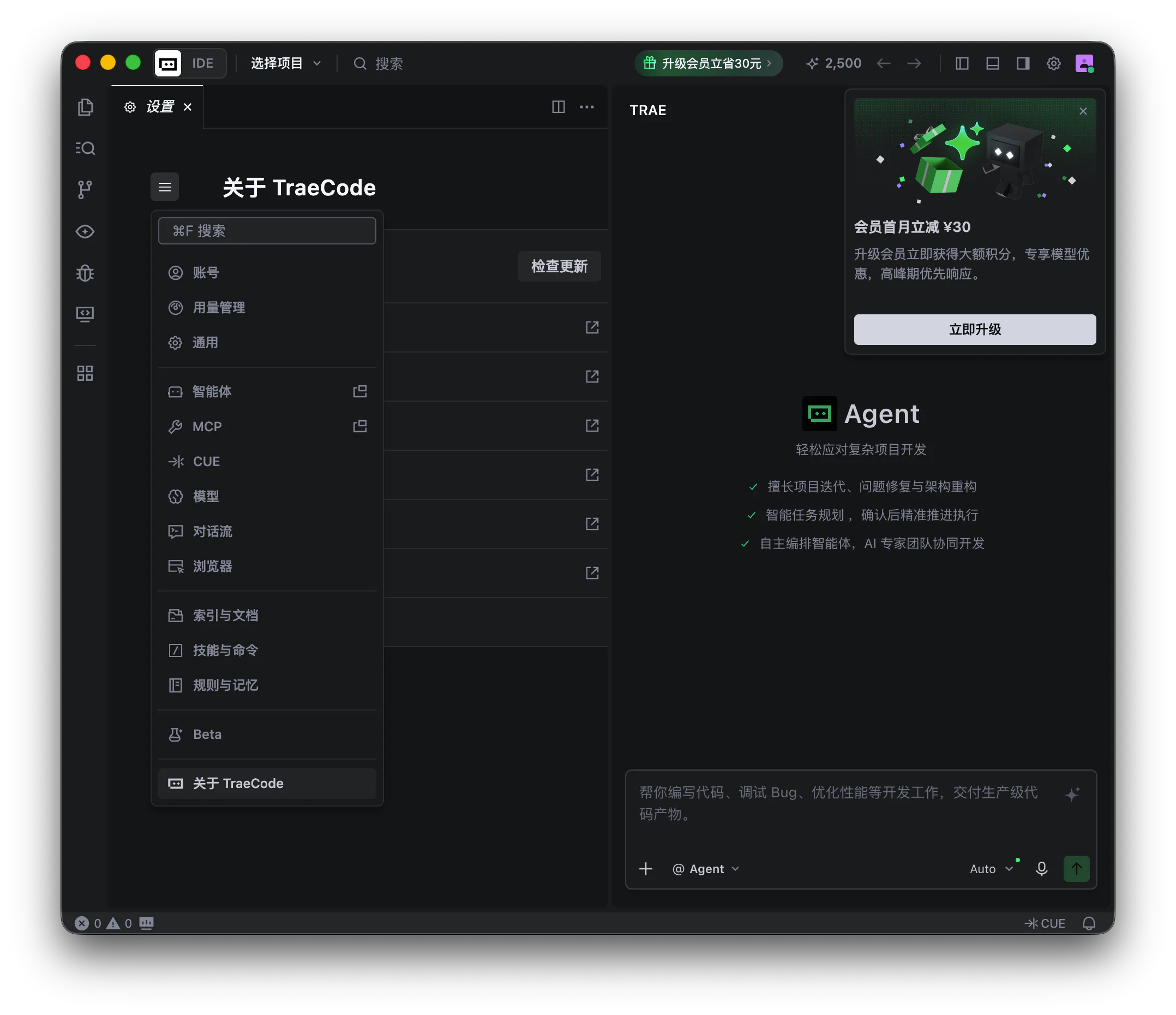The width and height of the screenshot is (1176, 1015).
Task: Open the remote screen icon in sidebar
Action: [85, 314]
